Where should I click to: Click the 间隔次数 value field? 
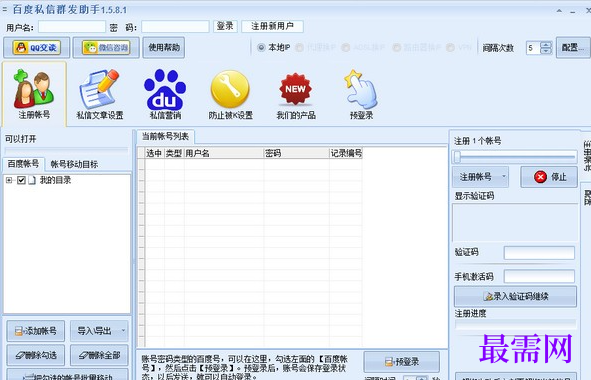tap(533, 48)
